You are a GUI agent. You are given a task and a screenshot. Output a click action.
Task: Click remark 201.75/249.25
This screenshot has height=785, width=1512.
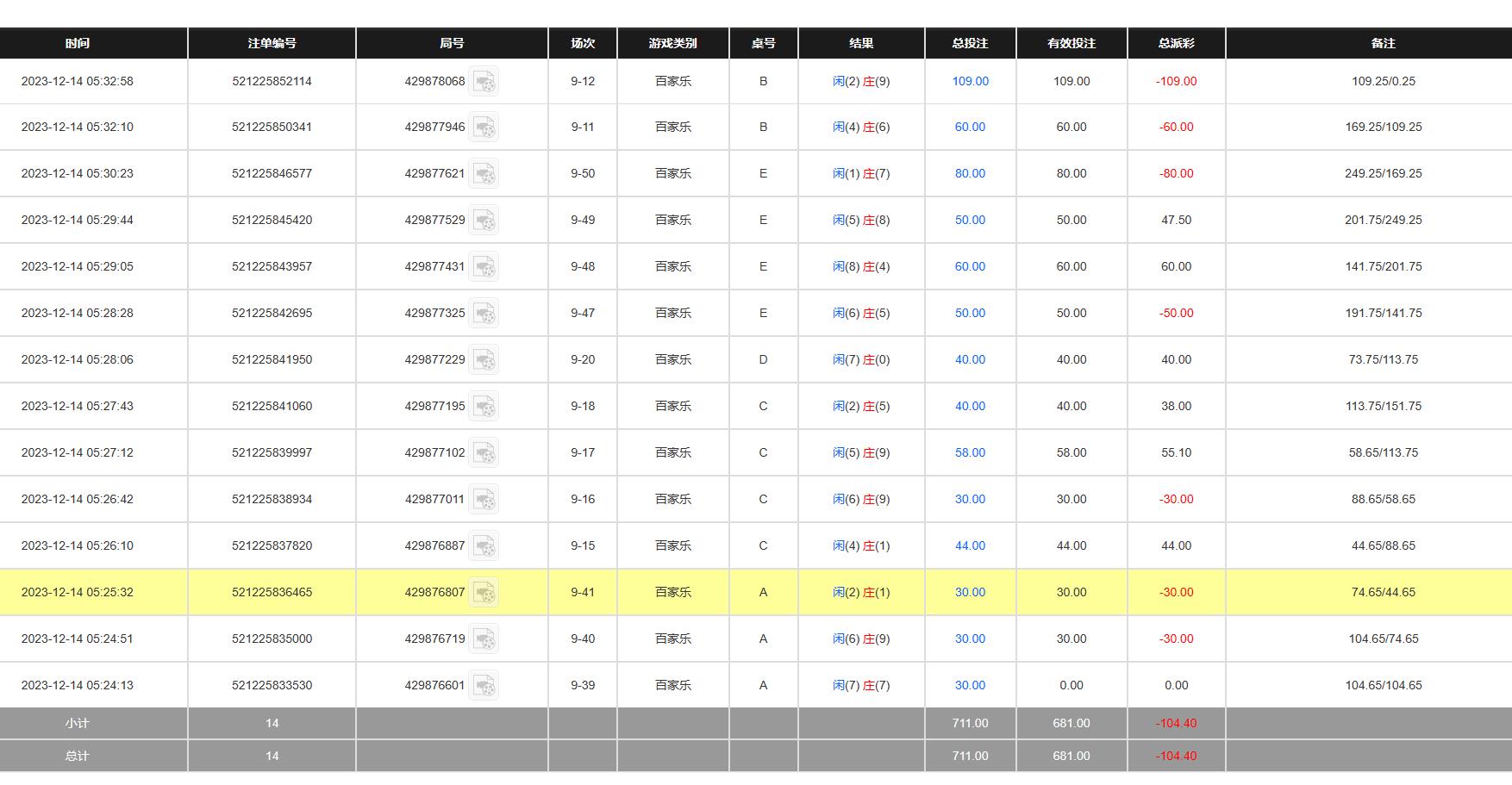(x=1383, y=220)
